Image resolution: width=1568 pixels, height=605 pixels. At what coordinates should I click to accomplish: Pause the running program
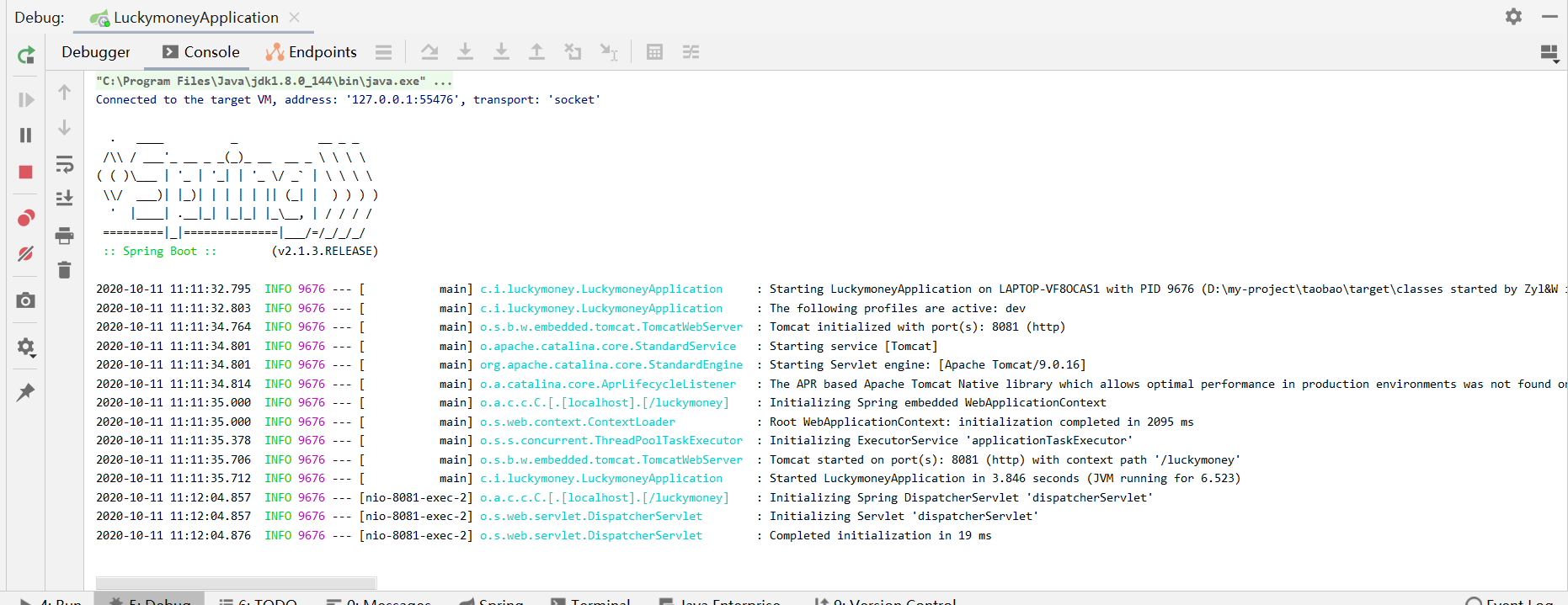pyautogui.click(x=26, y=135)
